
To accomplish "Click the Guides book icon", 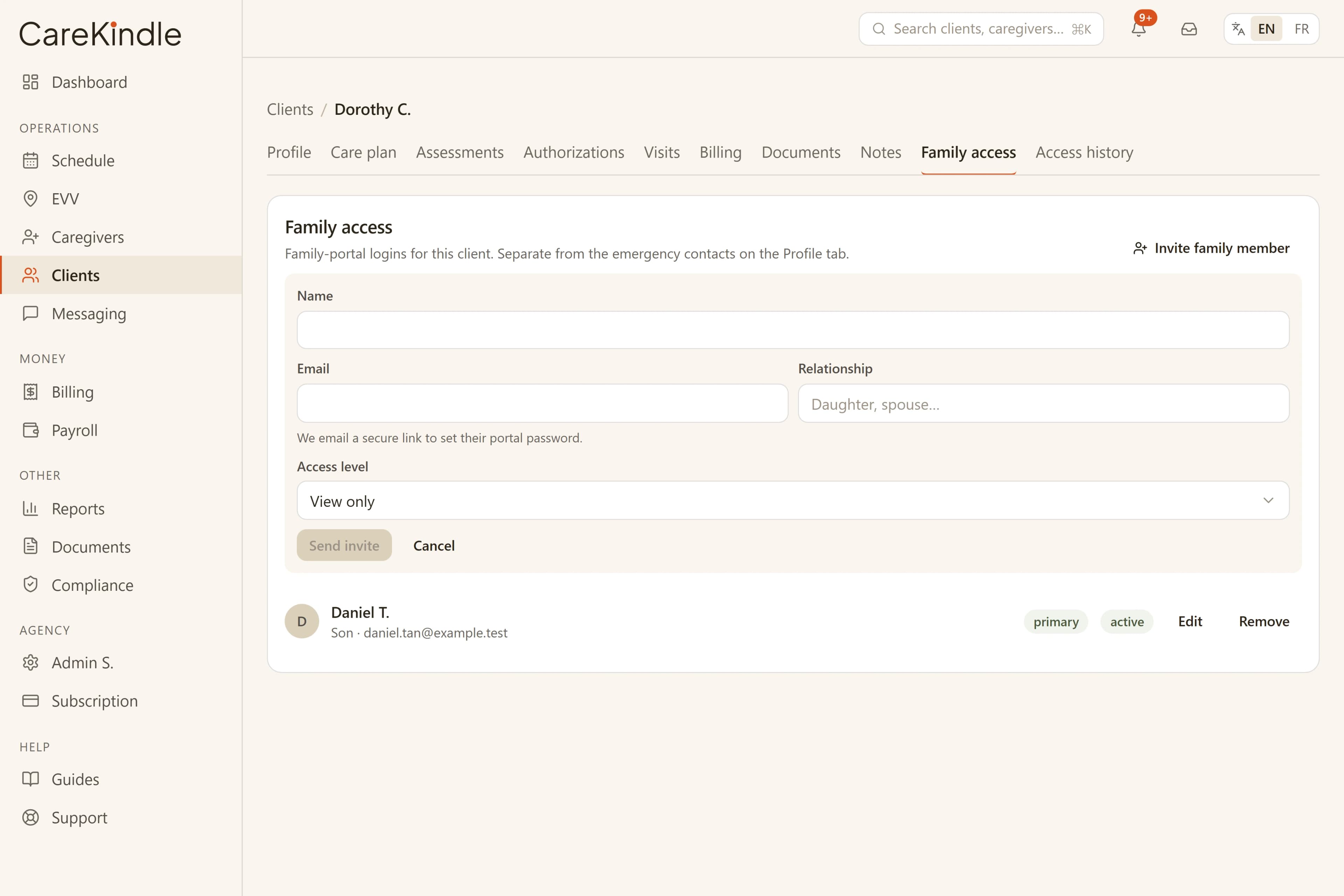I will [30, 779].
